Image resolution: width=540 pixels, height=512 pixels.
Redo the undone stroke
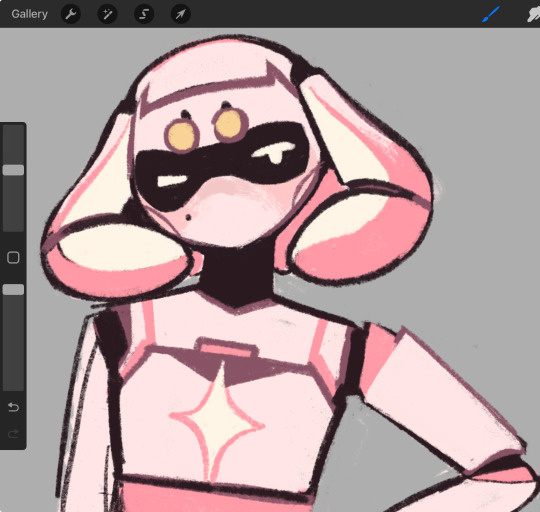click(13, 434)
